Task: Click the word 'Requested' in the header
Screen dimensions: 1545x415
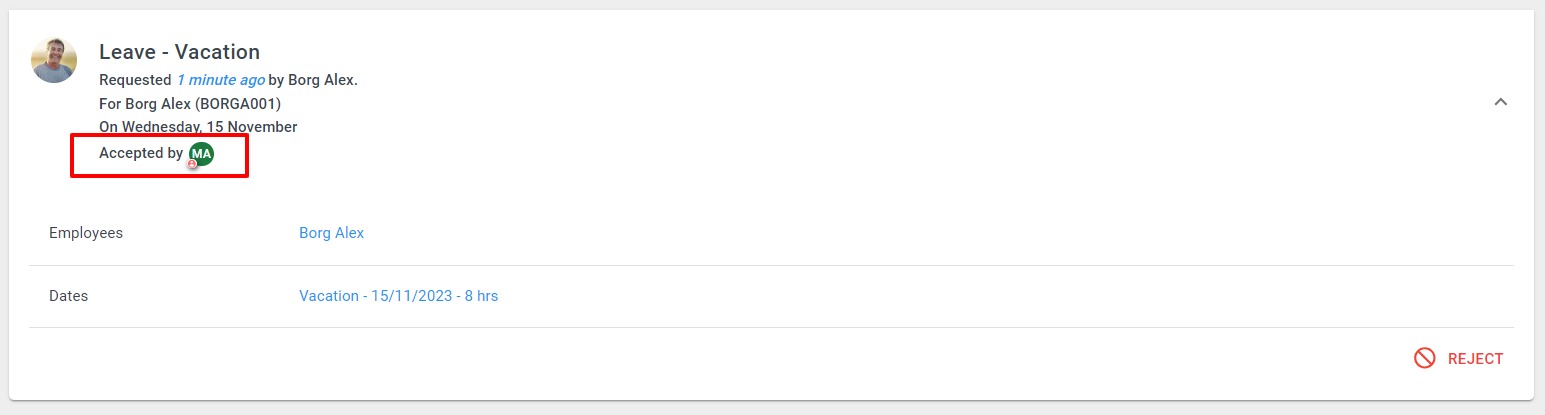Action: pos(135,80)
